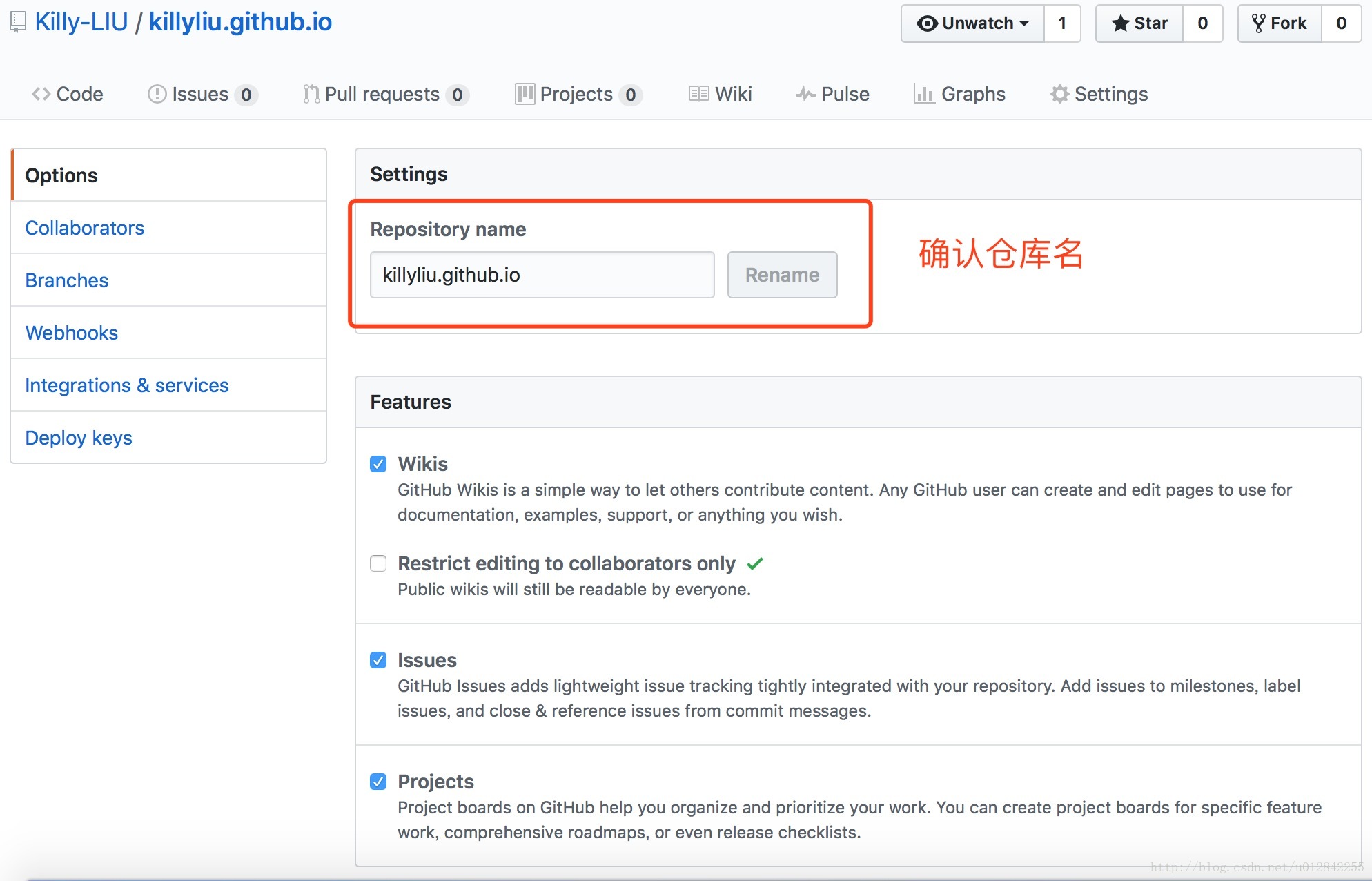Click the Pulse heartbeat icon

click(805, 94)
